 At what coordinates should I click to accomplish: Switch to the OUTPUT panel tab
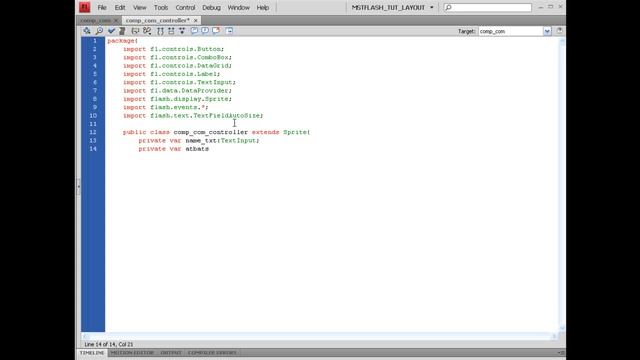point(171,353)
